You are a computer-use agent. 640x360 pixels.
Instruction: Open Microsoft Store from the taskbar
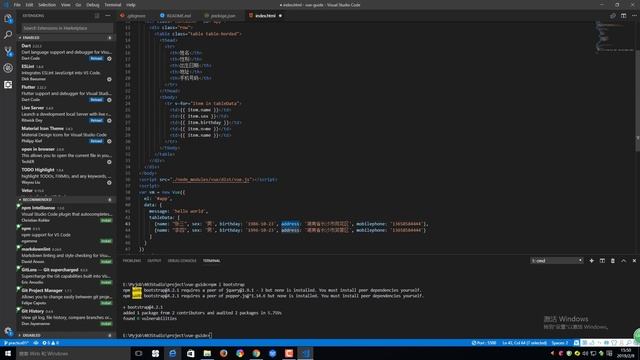(x=190, y=353)
